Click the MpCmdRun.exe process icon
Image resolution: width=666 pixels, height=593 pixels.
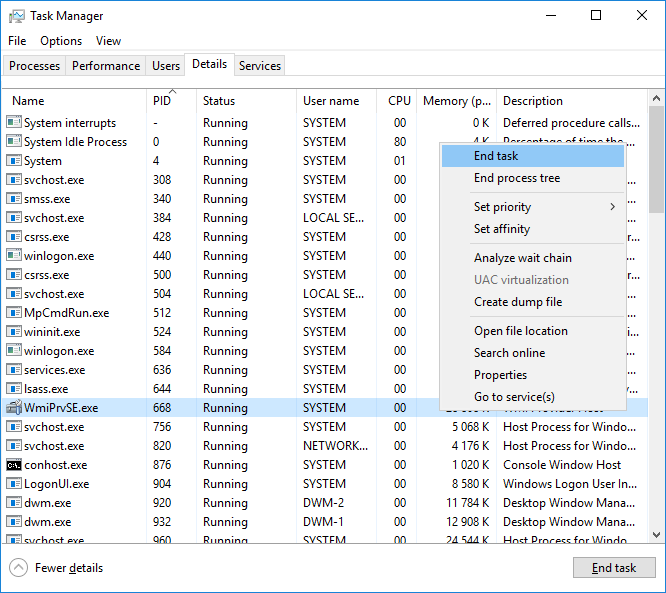pyautogui.click(x=14, y=313)
